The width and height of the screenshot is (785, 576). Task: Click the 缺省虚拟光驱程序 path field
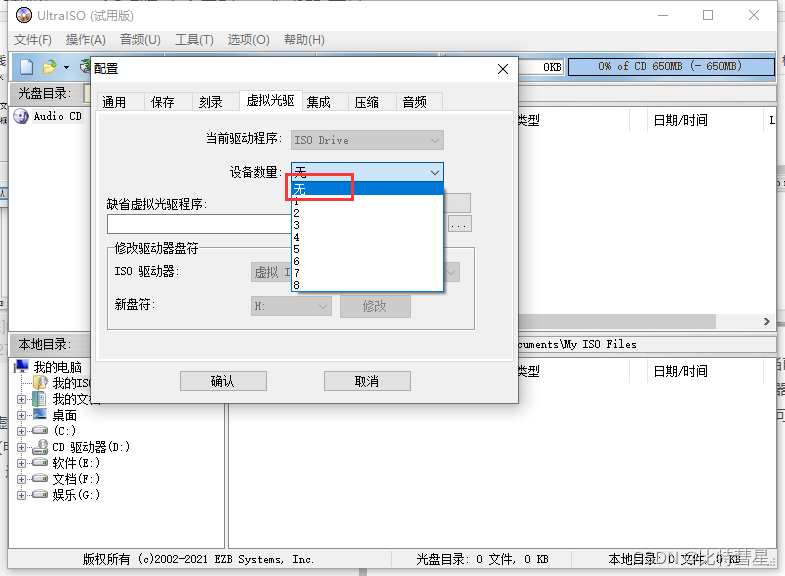pyautogui.click(x=199, y=224)
